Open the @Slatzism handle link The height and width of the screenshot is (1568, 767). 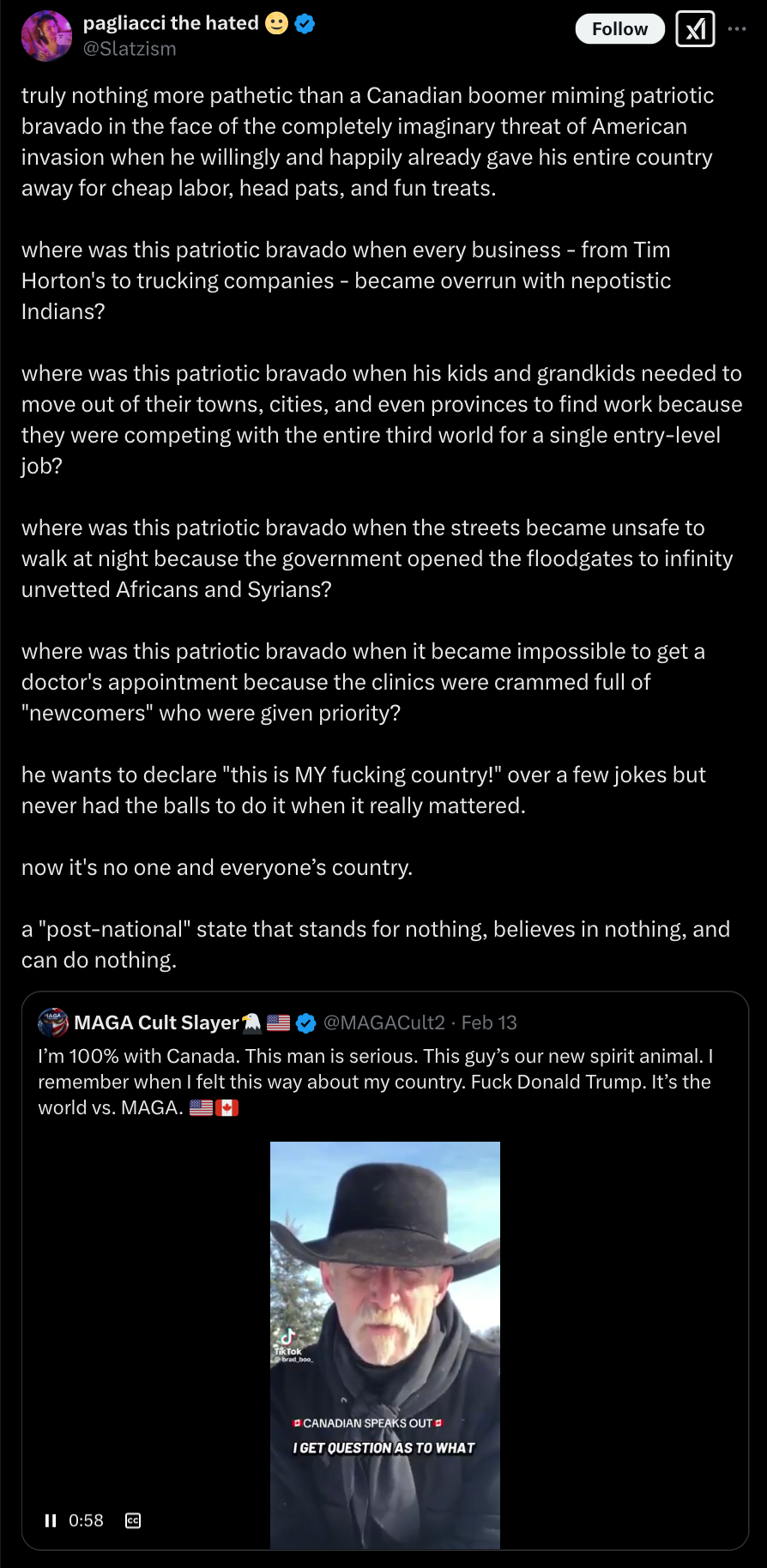point(130,49)
